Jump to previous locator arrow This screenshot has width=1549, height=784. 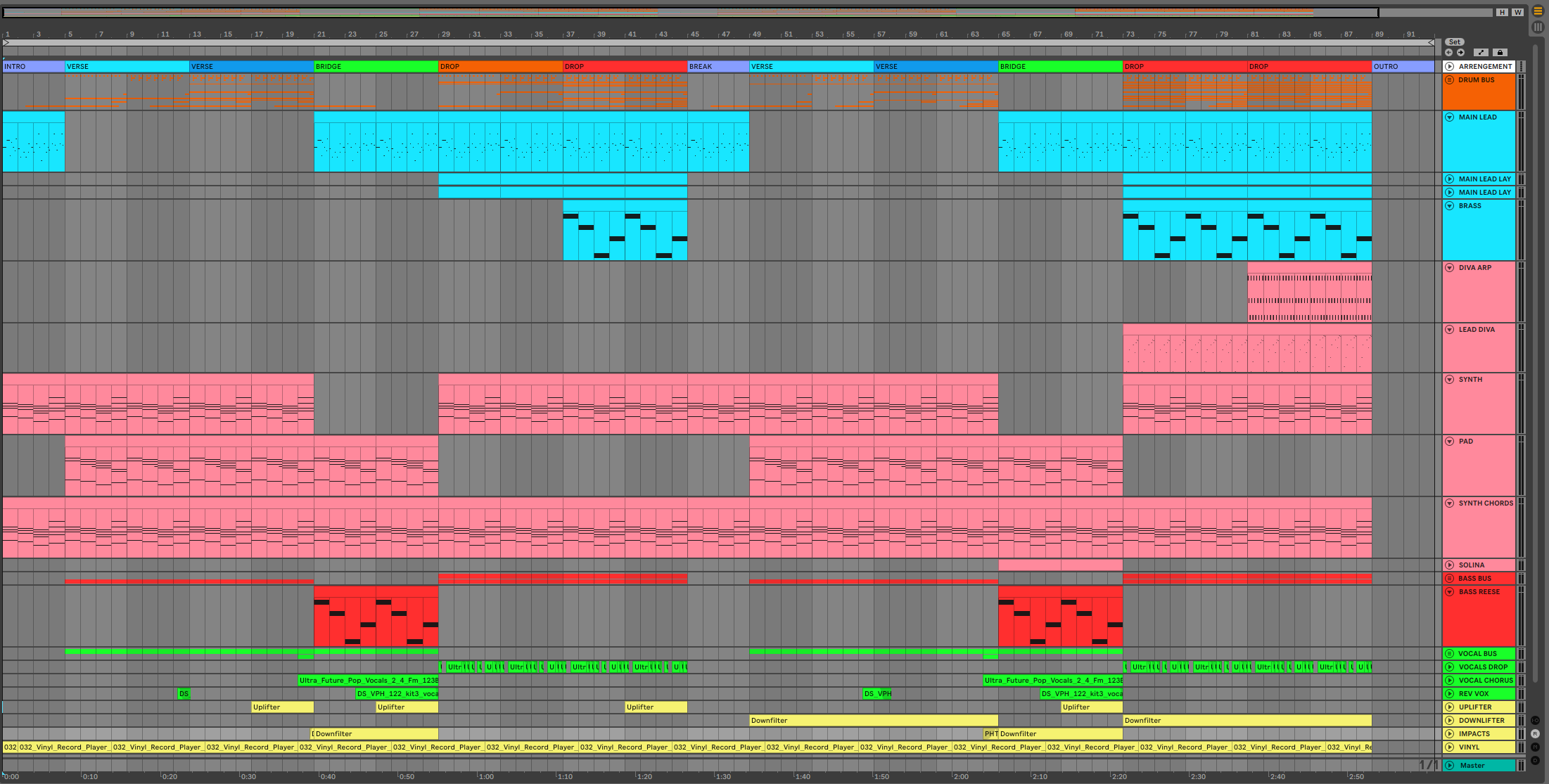click(1448, 53)
